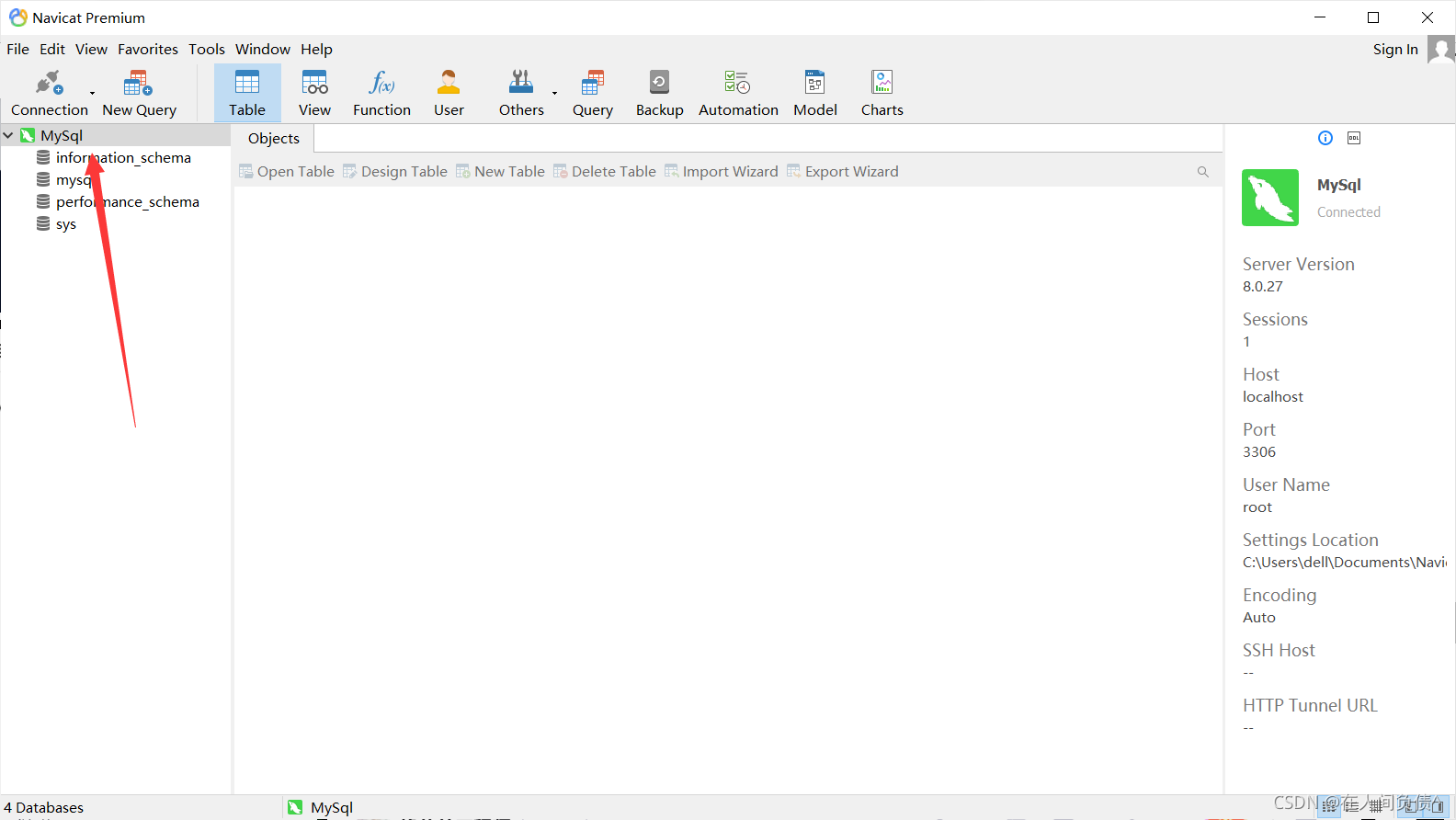
Task: Open the Connection toolbar button
Action: 49,93
